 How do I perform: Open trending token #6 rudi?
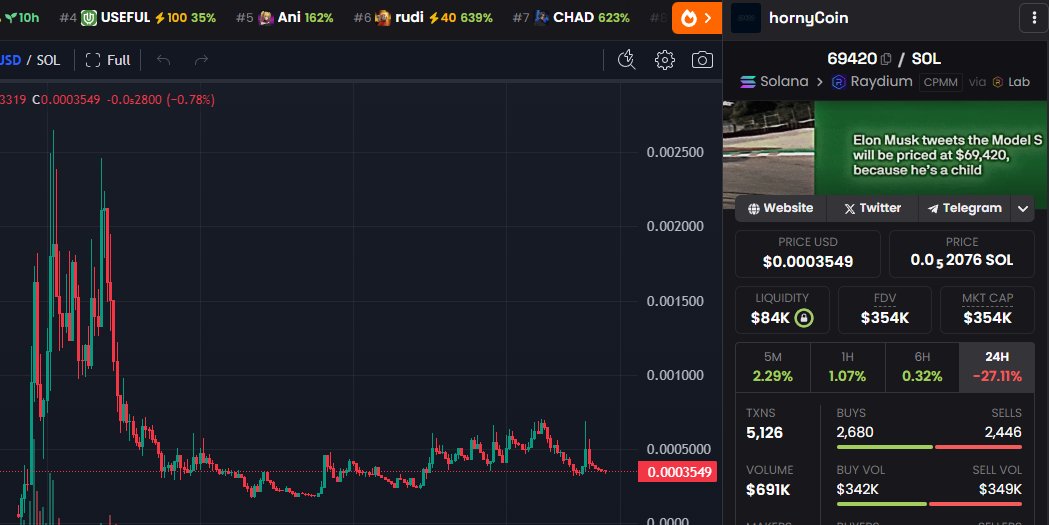pos(423,18)
